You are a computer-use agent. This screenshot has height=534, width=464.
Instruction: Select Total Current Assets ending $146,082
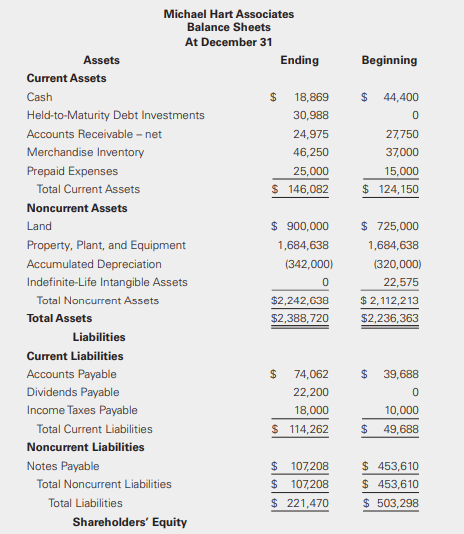point(300,189)
